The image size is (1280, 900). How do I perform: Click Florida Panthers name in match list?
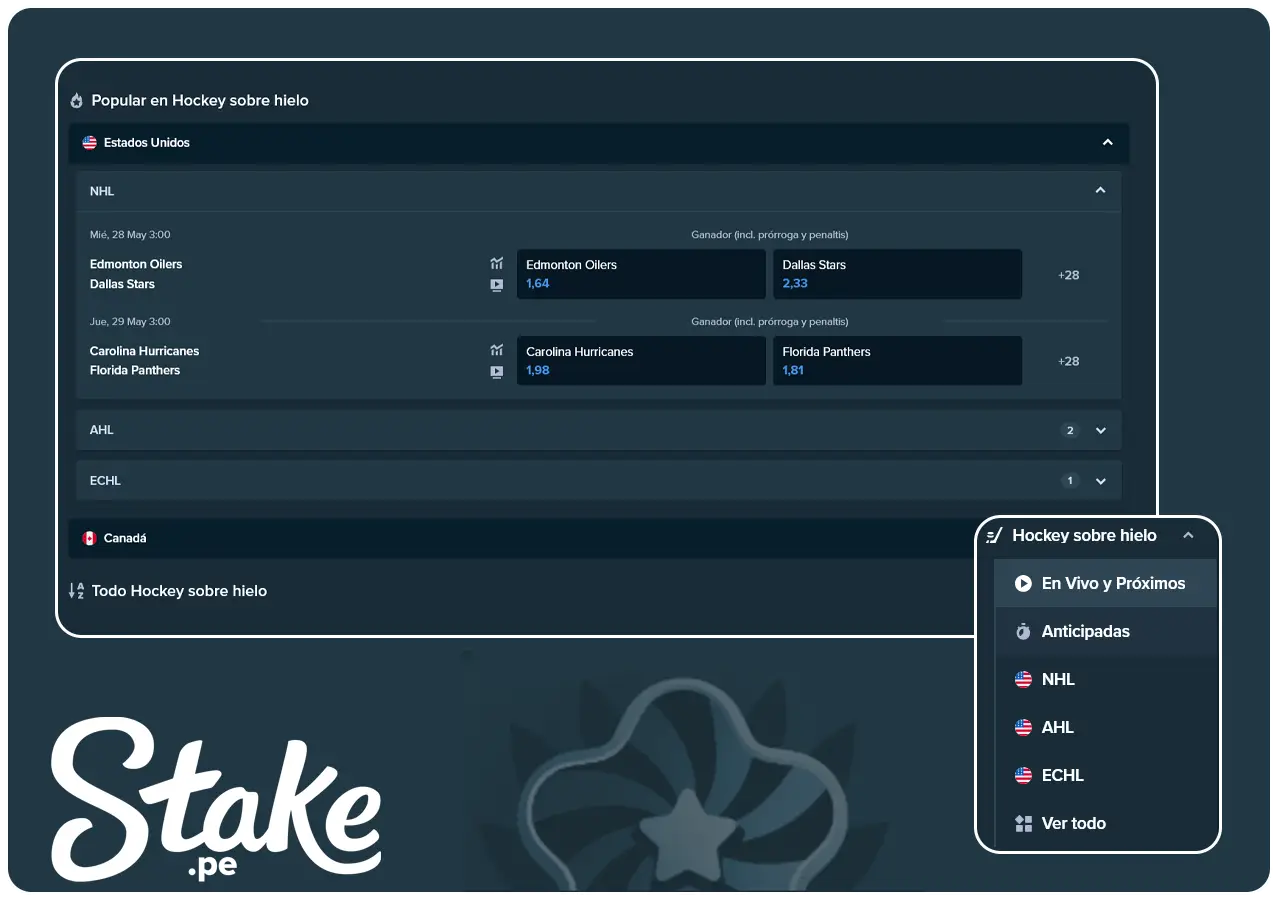click(x=135, y=370)
